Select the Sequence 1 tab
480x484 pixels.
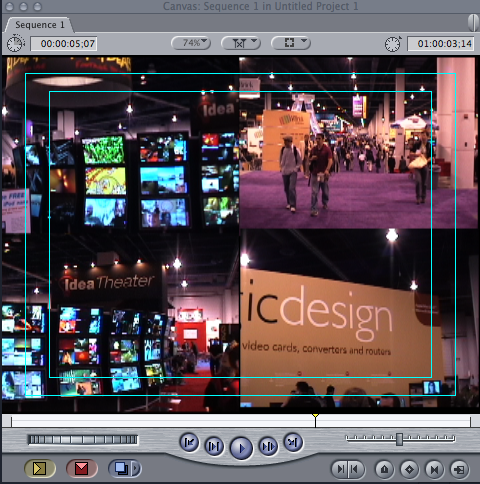(x=39, y=25)
